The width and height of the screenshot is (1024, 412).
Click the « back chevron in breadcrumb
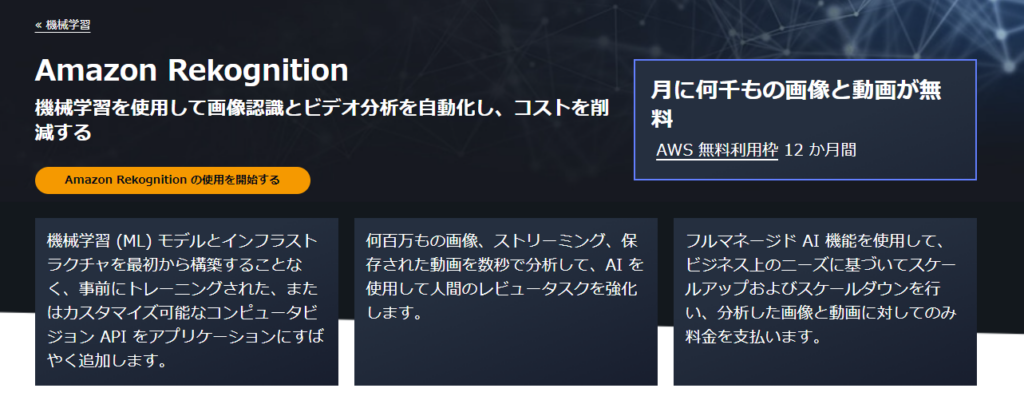[x=39, y=25]
